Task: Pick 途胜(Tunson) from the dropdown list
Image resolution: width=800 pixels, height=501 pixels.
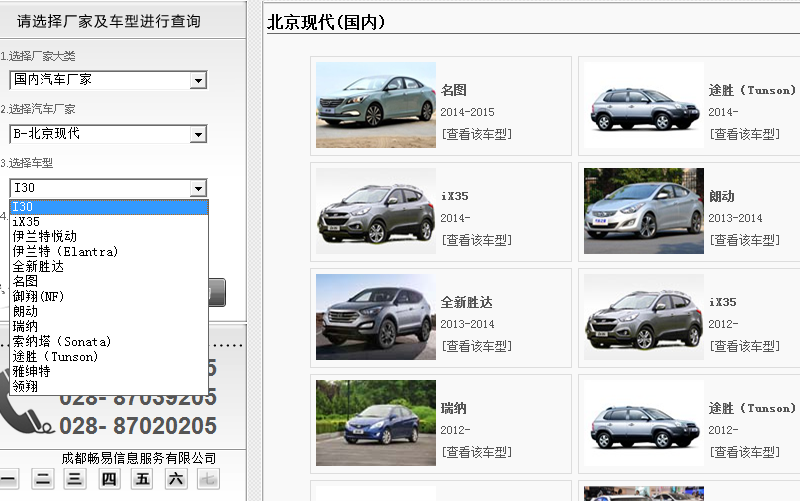Action: coord(109,357)
